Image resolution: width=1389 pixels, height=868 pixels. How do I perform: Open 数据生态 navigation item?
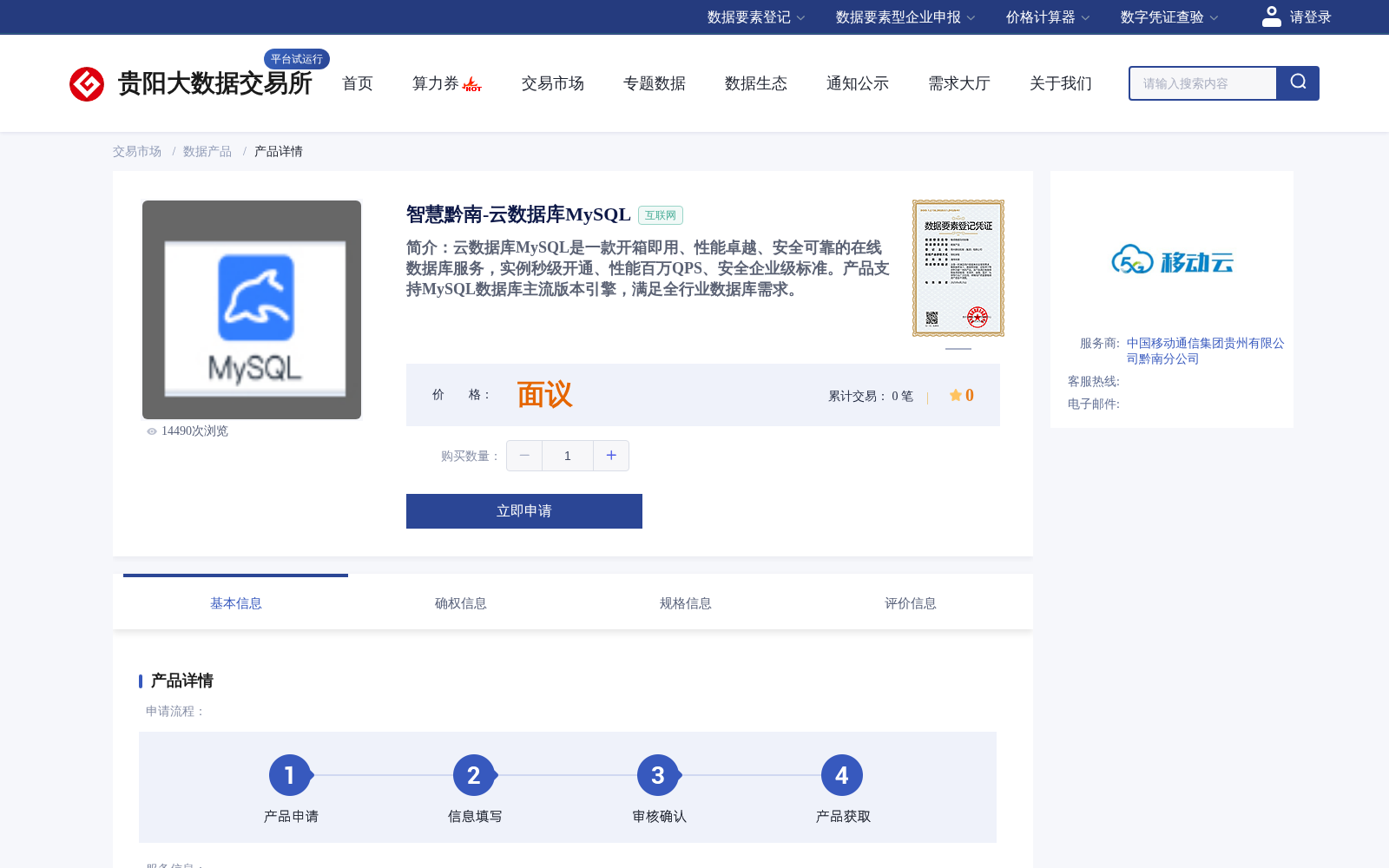[756, 83]
